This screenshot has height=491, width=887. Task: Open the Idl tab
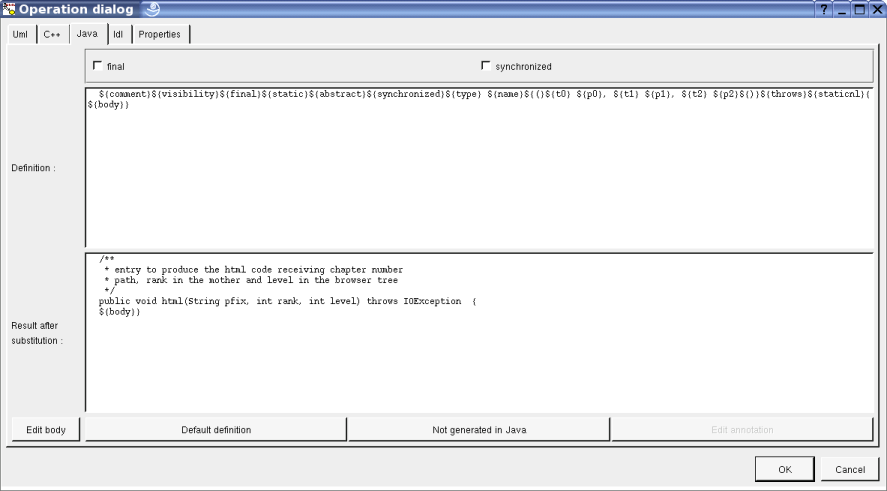(118, 35)
